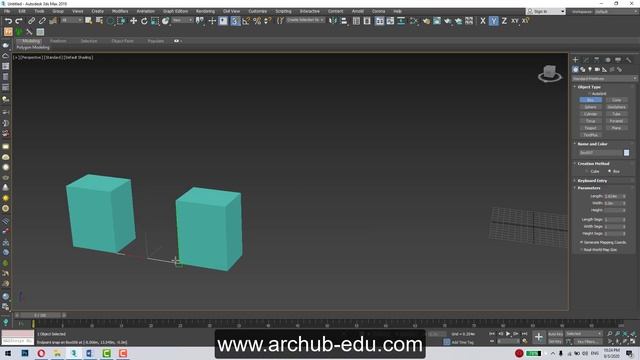Open the Utilities wrench tab
This screenshot has width=640, height=360.
(x=629, y=60)
